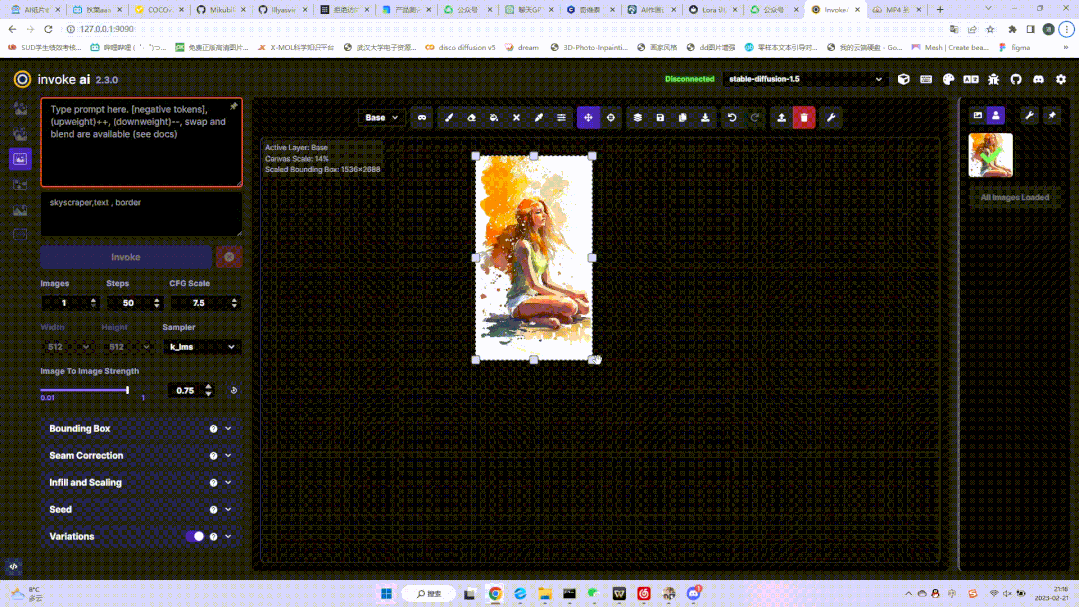Select the Brush tool in canvas toolbar
The width and height of the screenshot is (1079, 607).
click(x=448, y=117)
